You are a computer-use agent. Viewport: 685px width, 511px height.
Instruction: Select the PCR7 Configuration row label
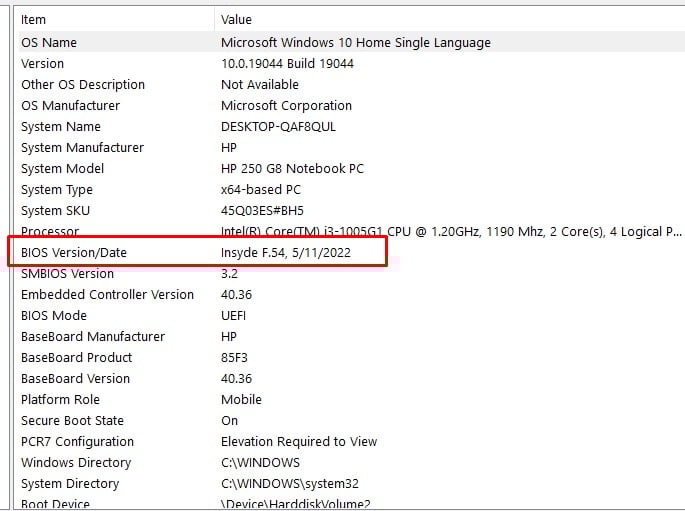(77, 442)
